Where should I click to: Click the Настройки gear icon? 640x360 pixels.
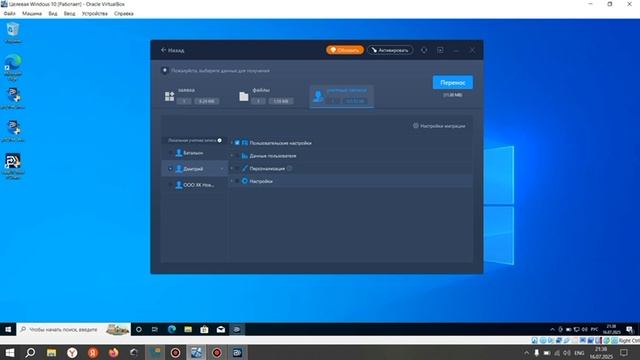click(244, 181)
